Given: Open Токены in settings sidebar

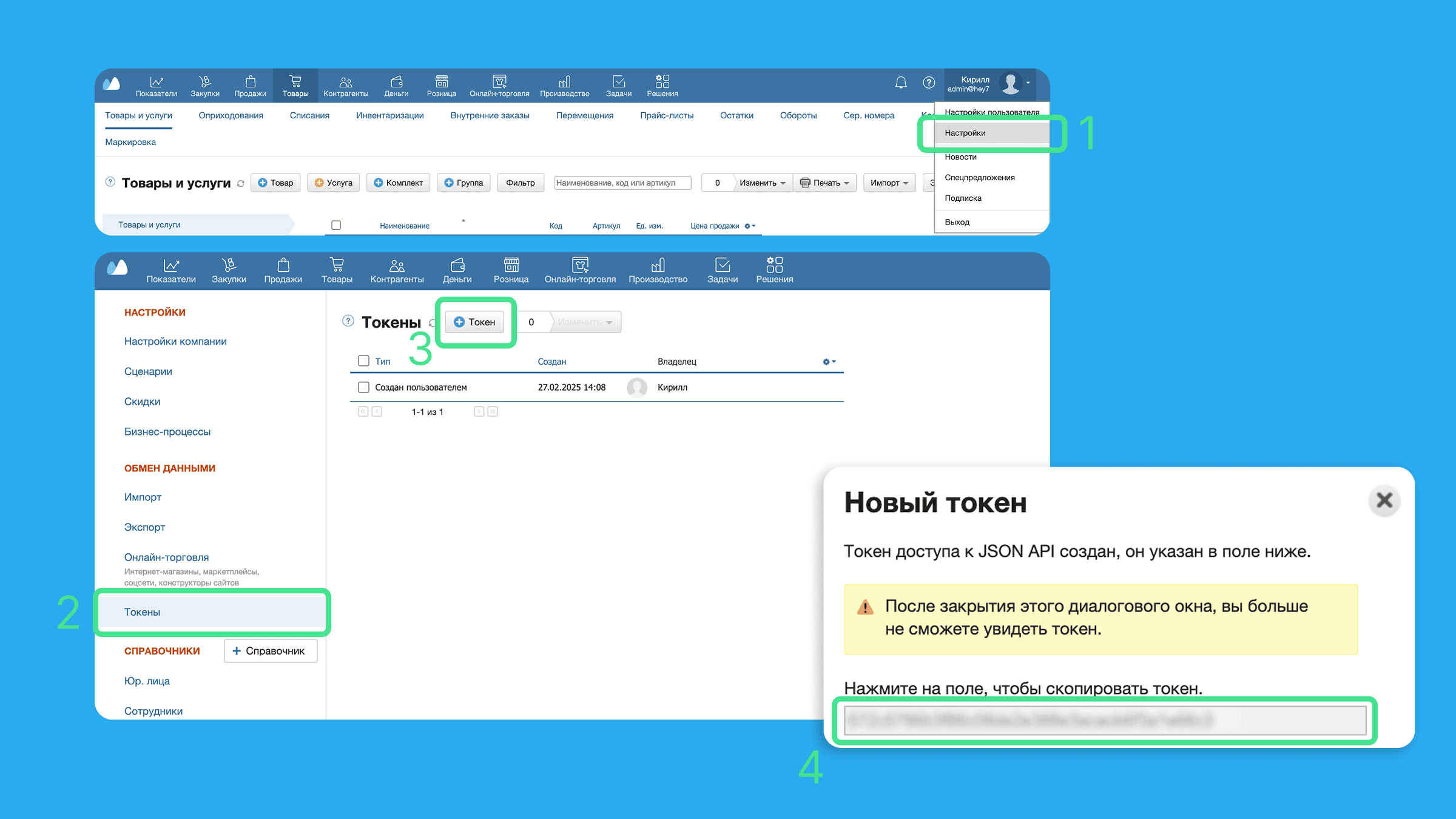Looking at the screenshot, I should tap(212, 612).
